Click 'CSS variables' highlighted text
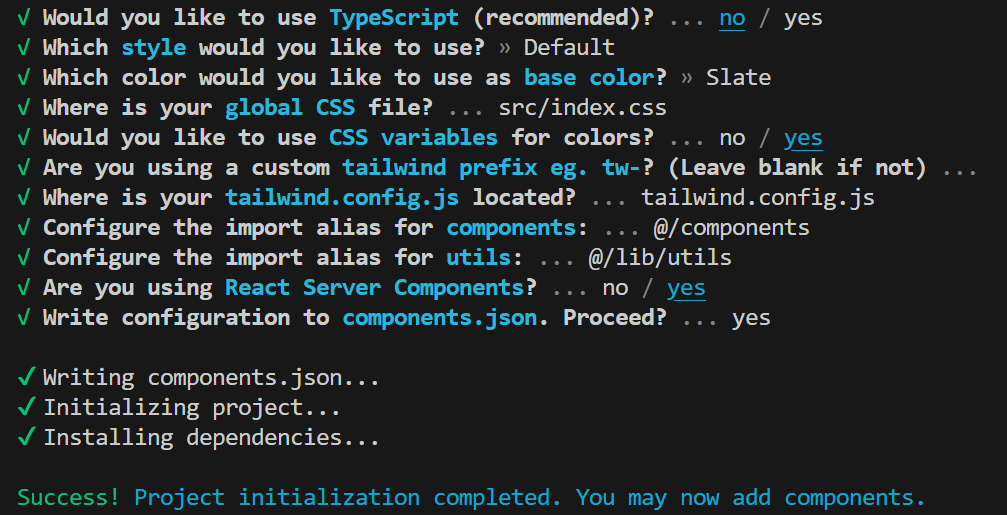Image resolution: width=1007 pixels, height=515 pixels. 414,137
